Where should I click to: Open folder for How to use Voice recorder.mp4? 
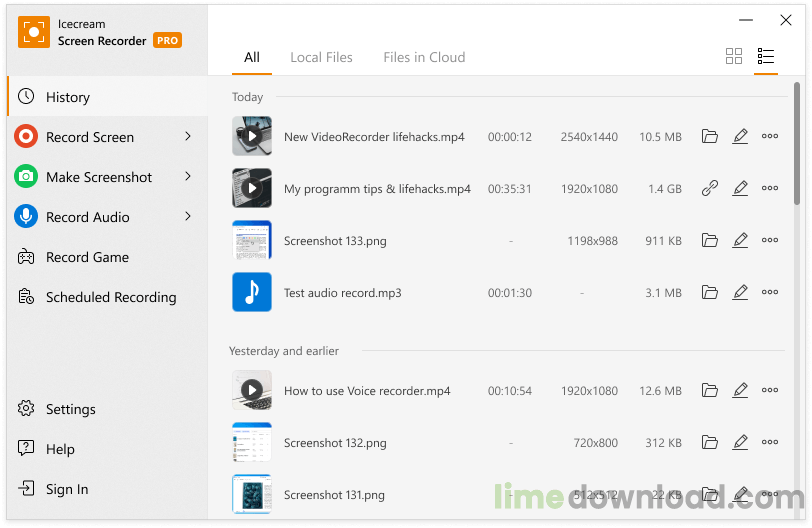(x=709, y=390)
